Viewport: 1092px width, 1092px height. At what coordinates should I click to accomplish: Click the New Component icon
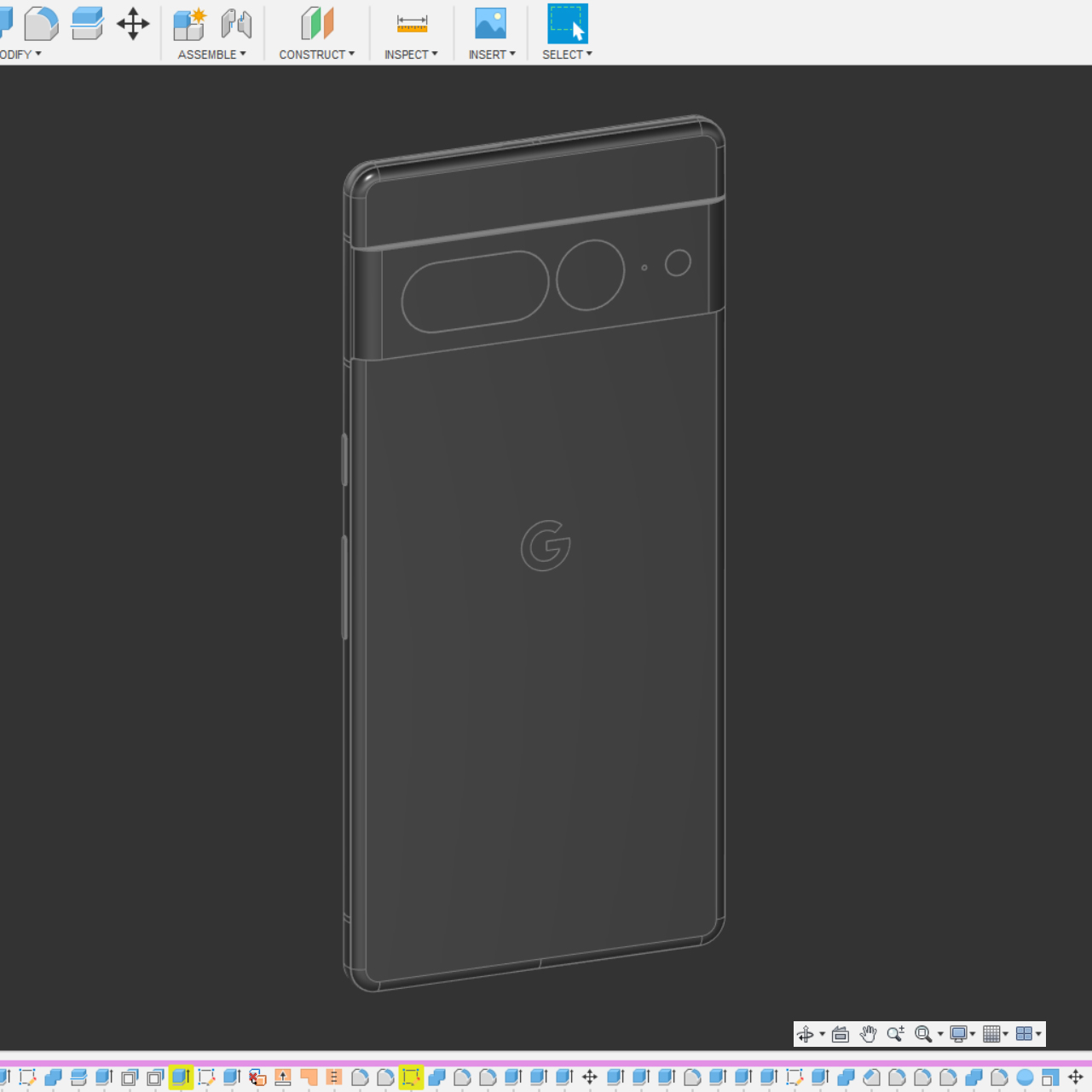pos(189,24)
